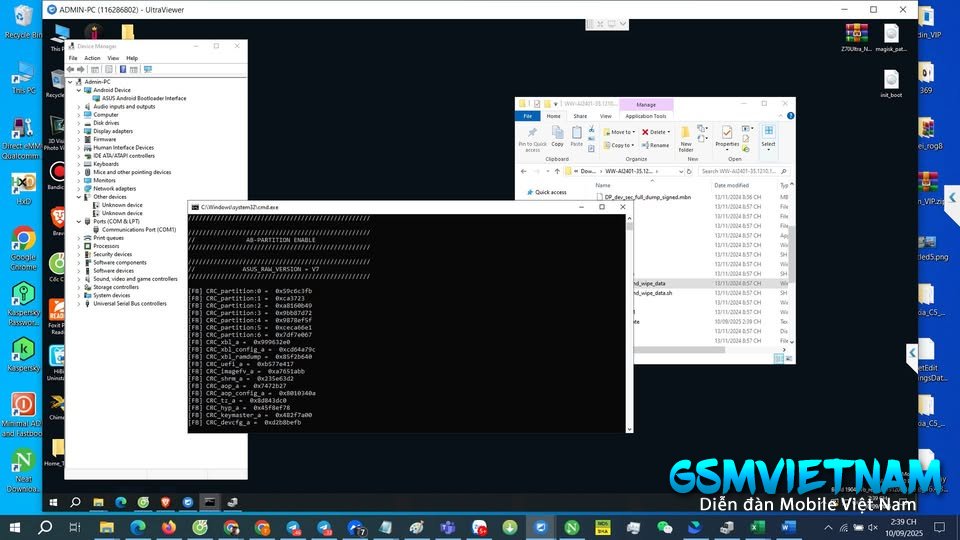Viewport: 960px width, 540px height.
Task: Click cmd icon on remote taskbar
Action: pyautogui.click(x=209, y=502)
